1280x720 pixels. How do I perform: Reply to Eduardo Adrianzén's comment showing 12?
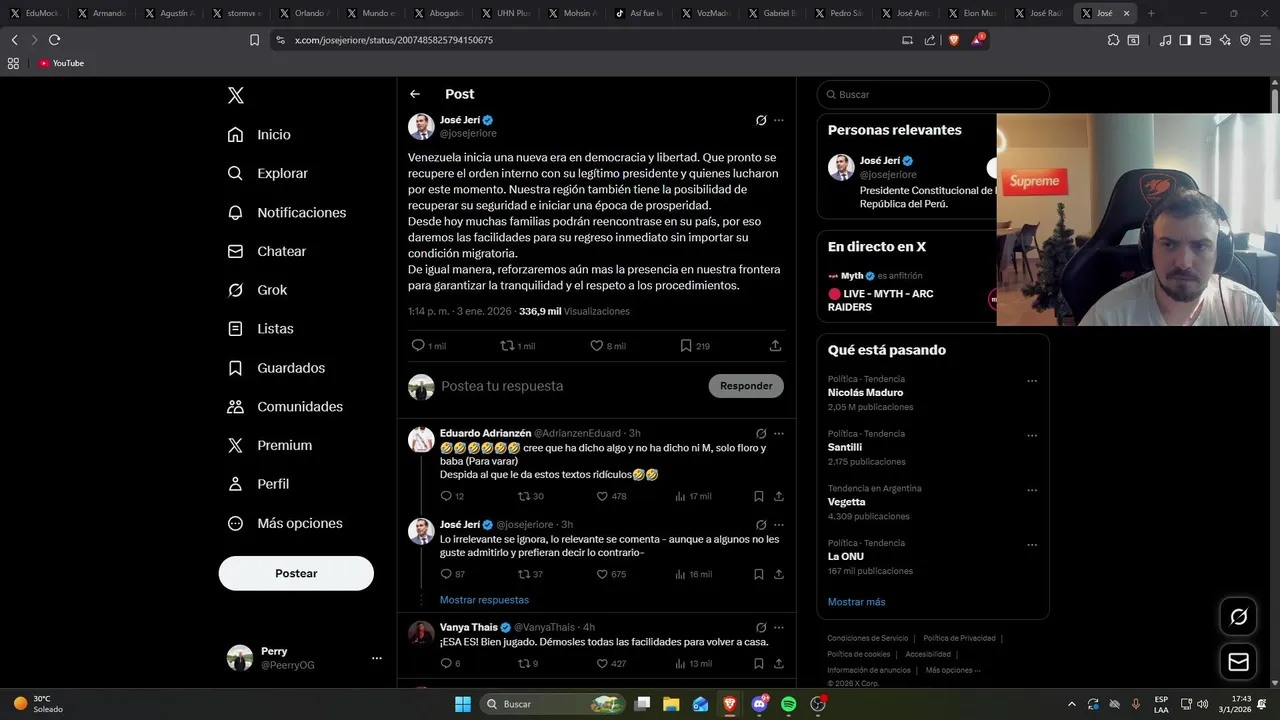[x=446, y=496]
